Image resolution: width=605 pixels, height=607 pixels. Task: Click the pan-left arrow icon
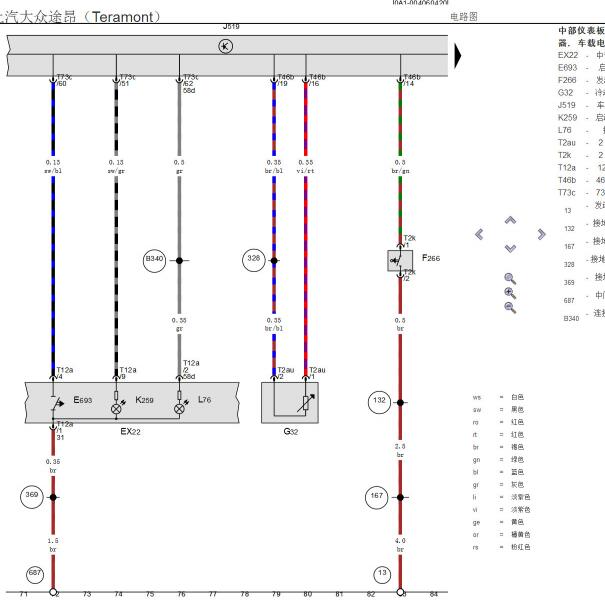(x=479, y=234)
